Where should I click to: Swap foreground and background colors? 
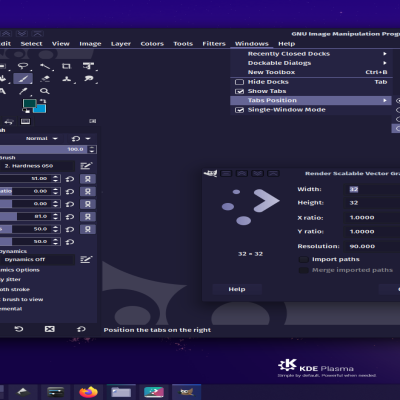43,101
